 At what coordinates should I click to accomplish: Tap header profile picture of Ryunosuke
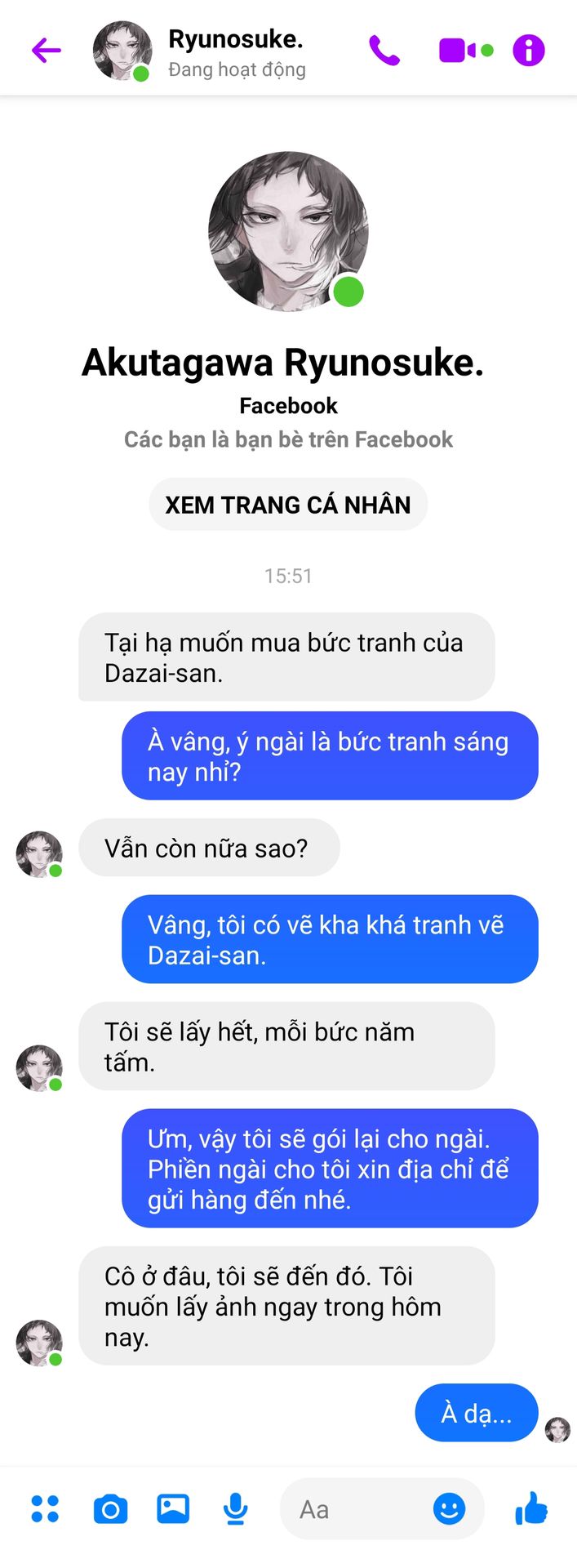coord(122,51)
